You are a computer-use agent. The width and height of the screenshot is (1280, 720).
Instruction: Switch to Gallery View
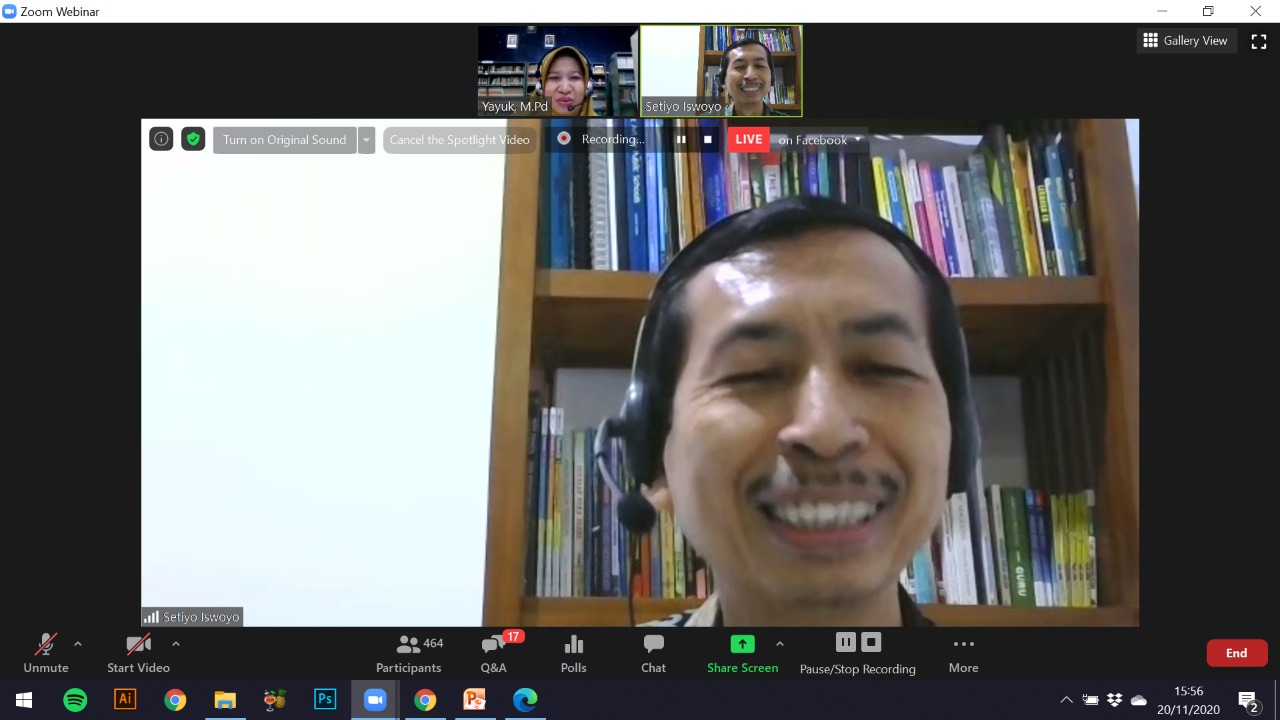coord(1186,40)
